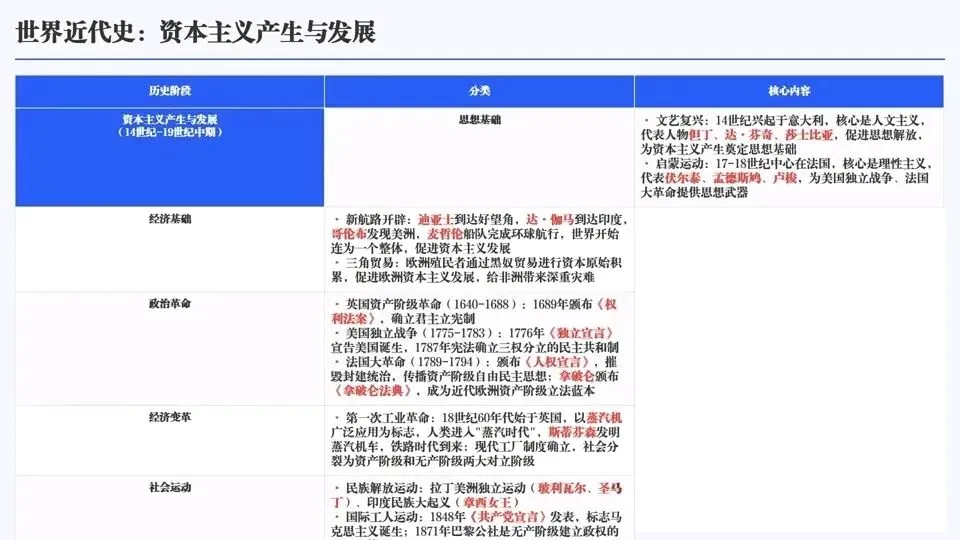960x540 pixels.
Task: Select the 分类 column header
Action: [479, 91]
